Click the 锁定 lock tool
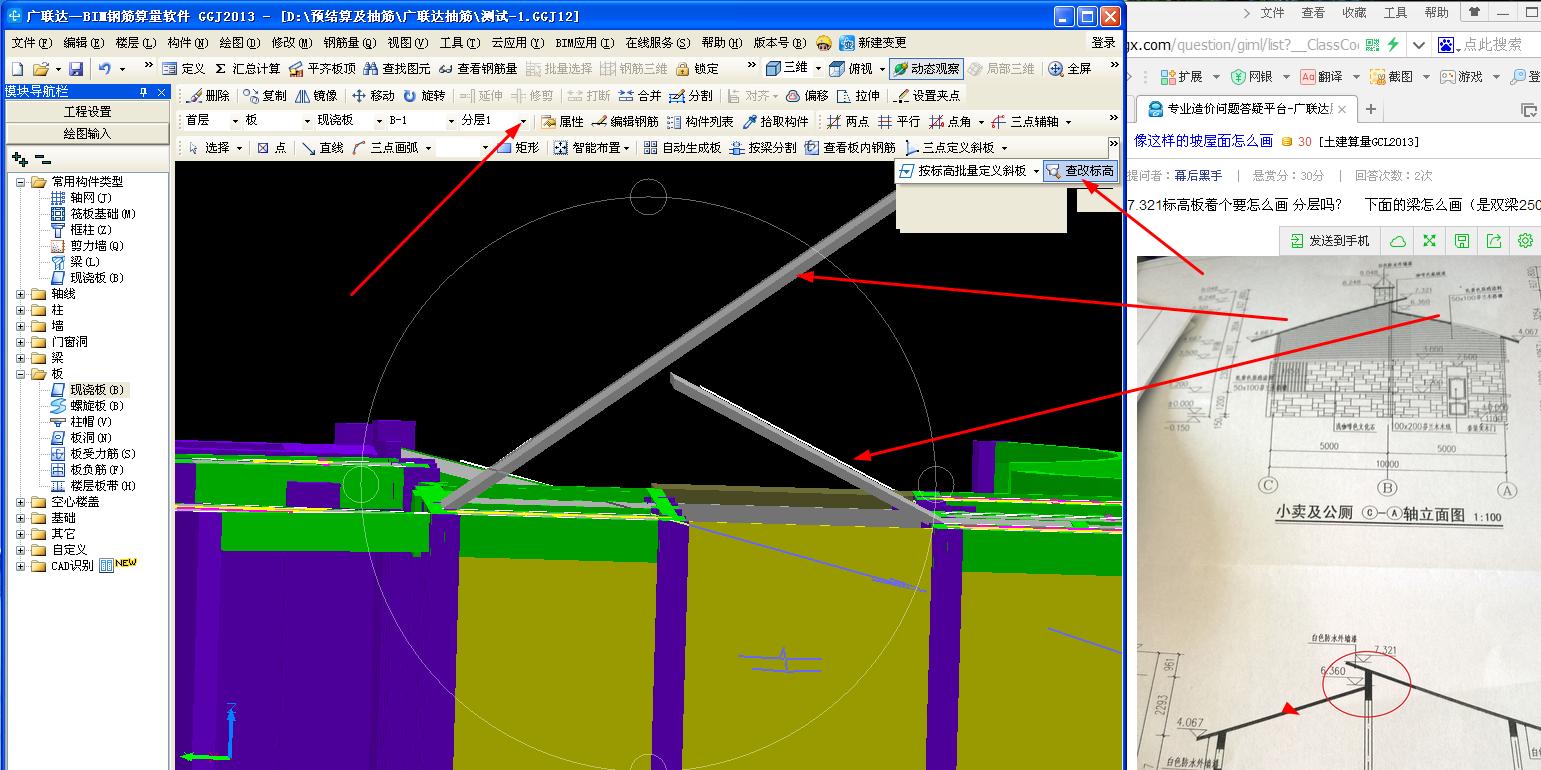 click(x=698, y=69)
